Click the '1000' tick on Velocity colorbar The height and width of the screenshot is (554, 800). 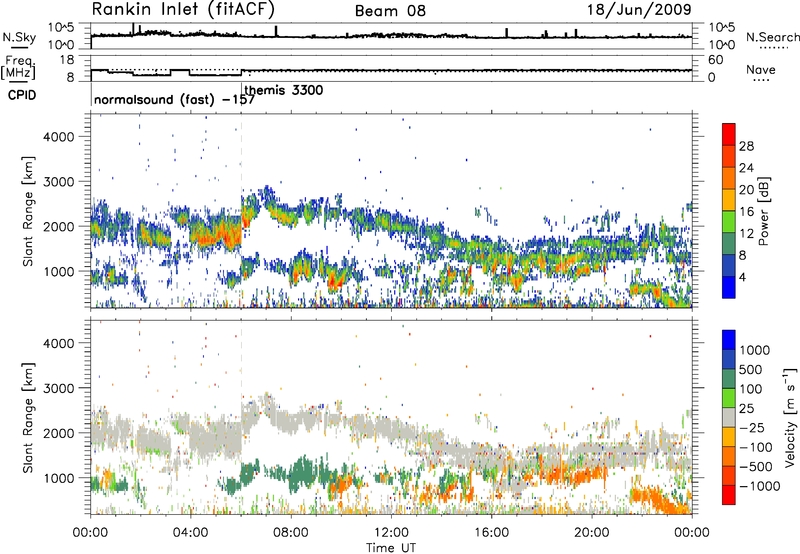click(754, 350)
